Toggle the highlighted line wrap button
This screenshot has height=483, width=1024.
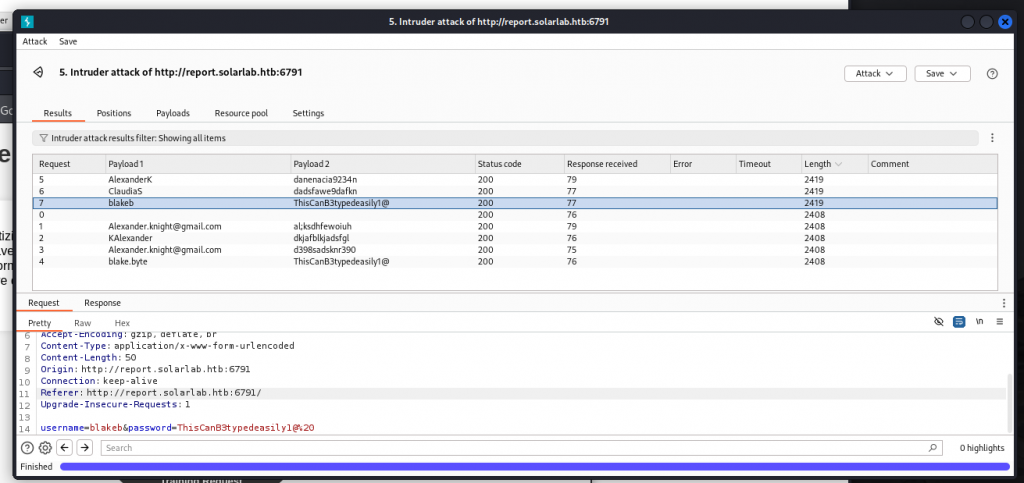959,322
